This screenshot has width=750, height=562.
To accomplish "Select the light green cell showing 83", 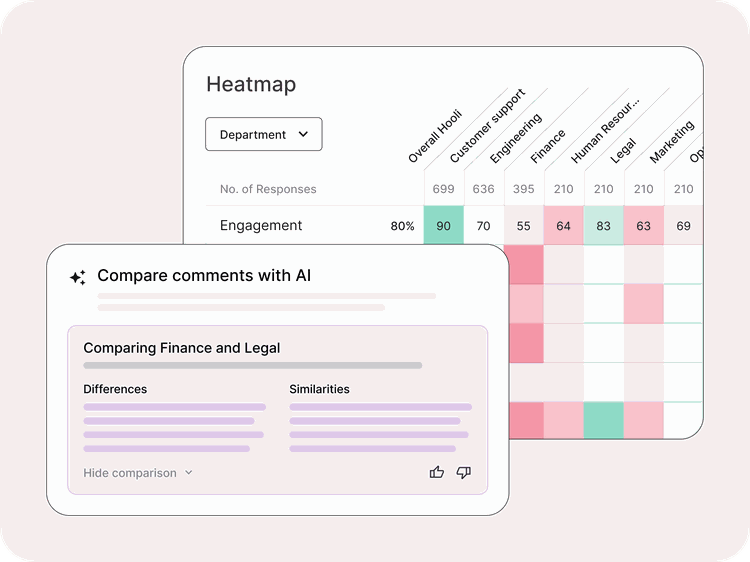I will 604,226.
